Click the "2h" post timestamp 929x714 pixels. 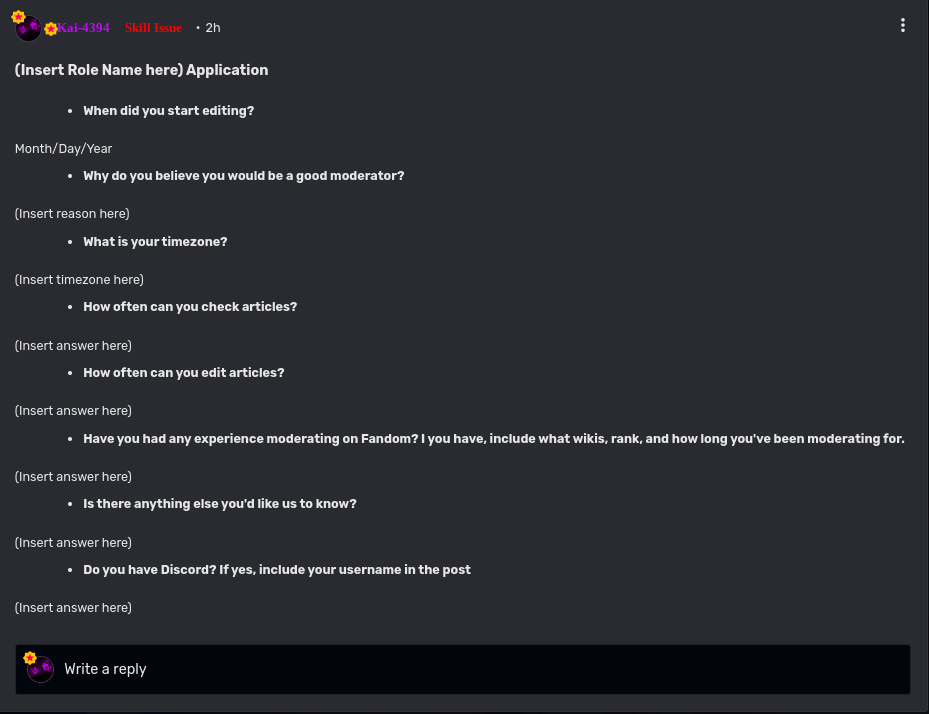point(212,28)
